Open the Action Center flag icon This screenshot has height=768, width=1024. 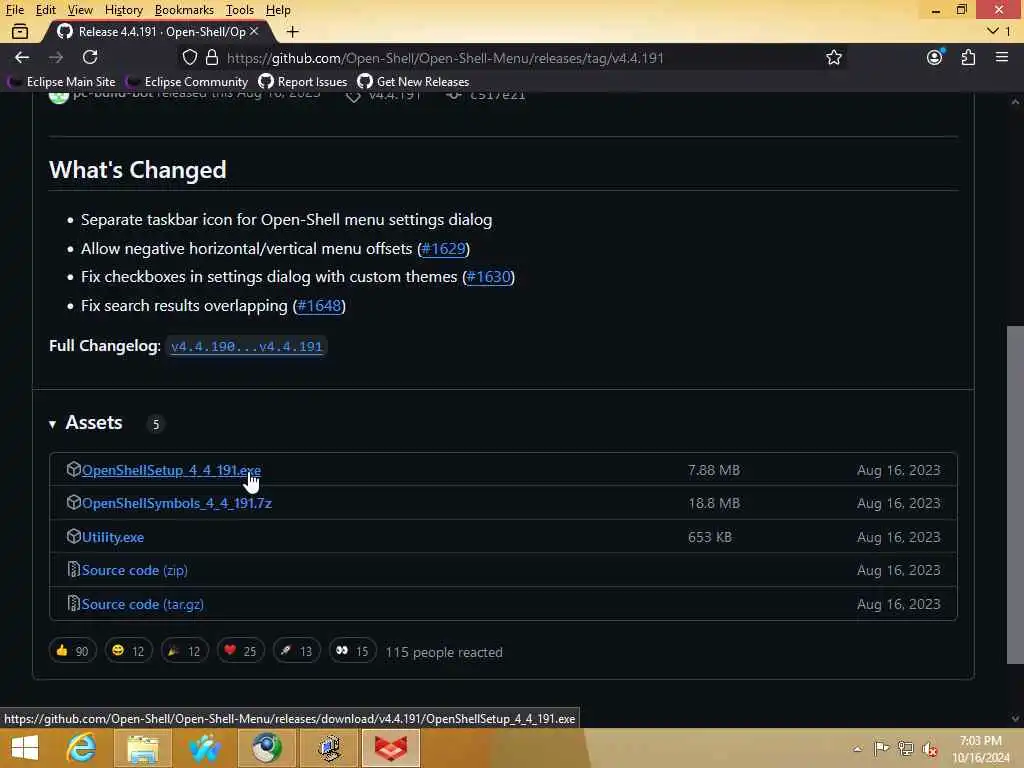881,748
